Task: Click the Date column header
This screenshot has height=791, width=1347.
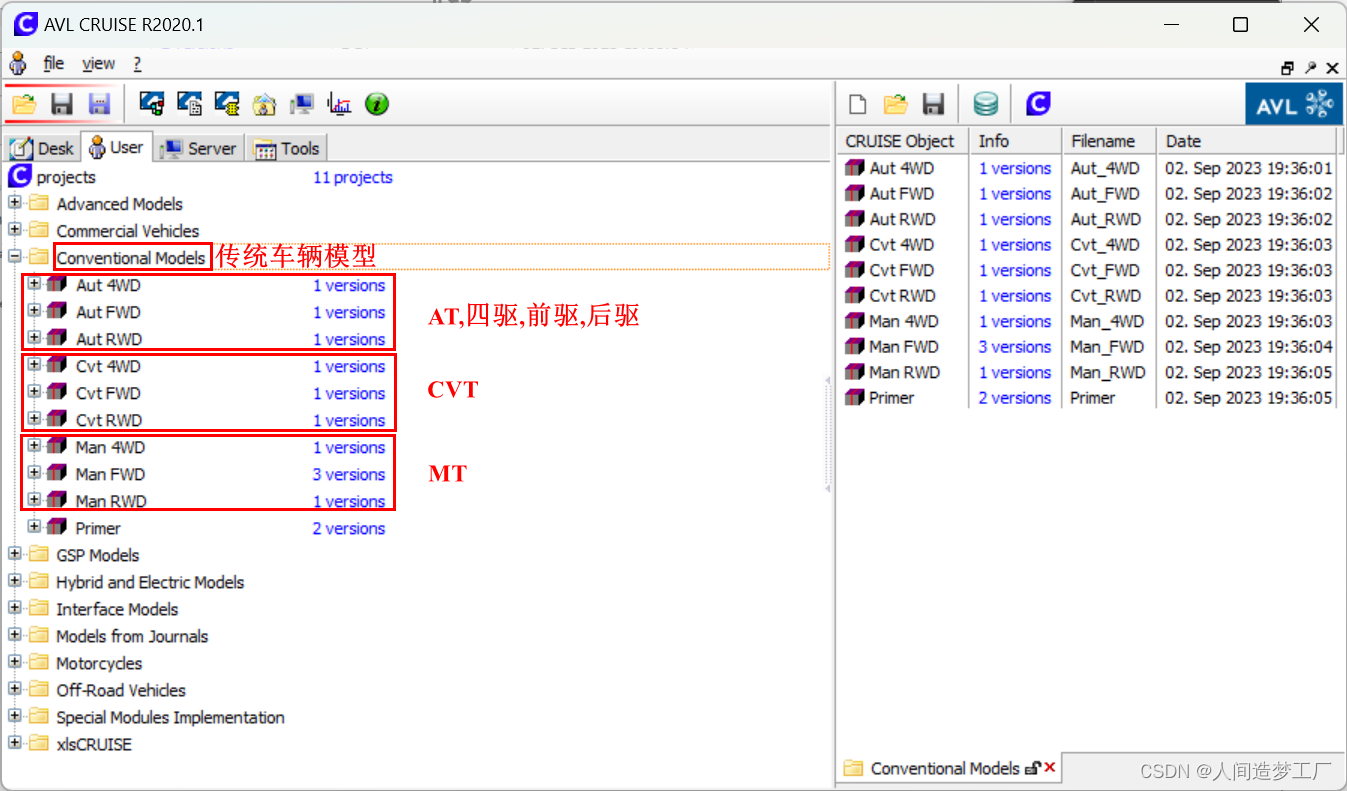Action: click(1246, 141)
